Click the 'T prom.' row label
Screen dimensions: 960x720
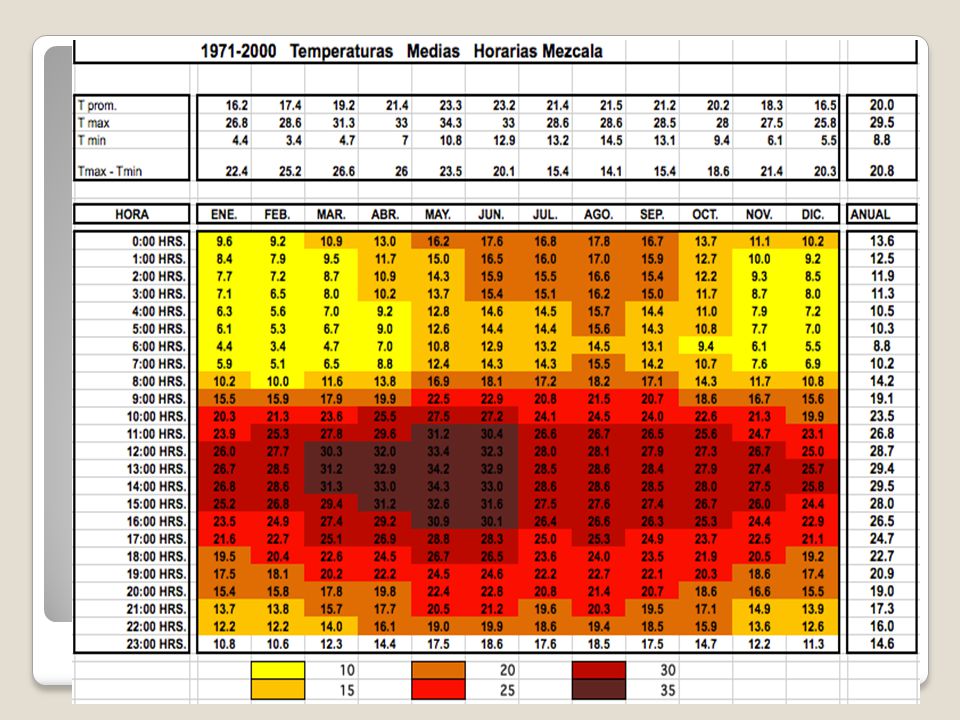97,105
